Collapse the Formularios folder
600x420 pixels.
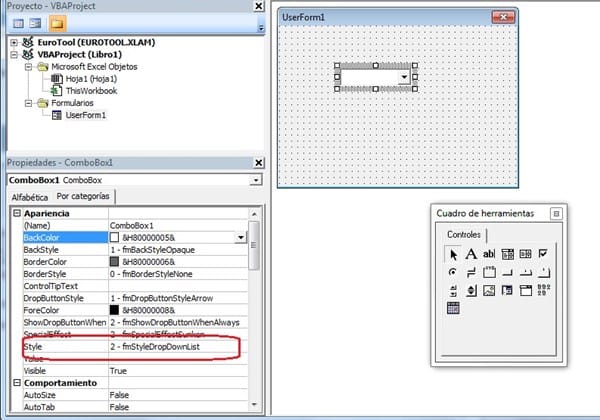[x=28, y=103]
